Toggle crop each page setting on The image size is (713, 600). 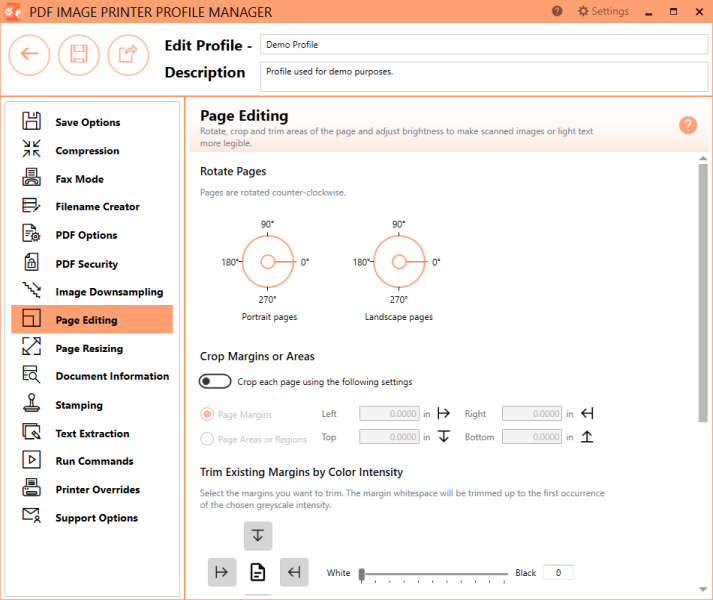coord(215,381)
